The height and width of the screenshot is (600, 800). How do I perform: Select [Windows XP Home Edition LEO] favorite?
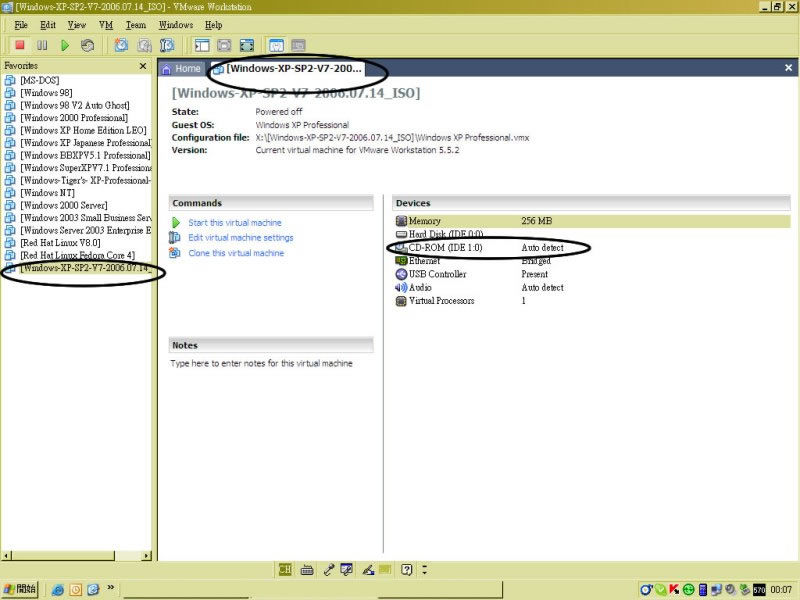tap(83, 131)
